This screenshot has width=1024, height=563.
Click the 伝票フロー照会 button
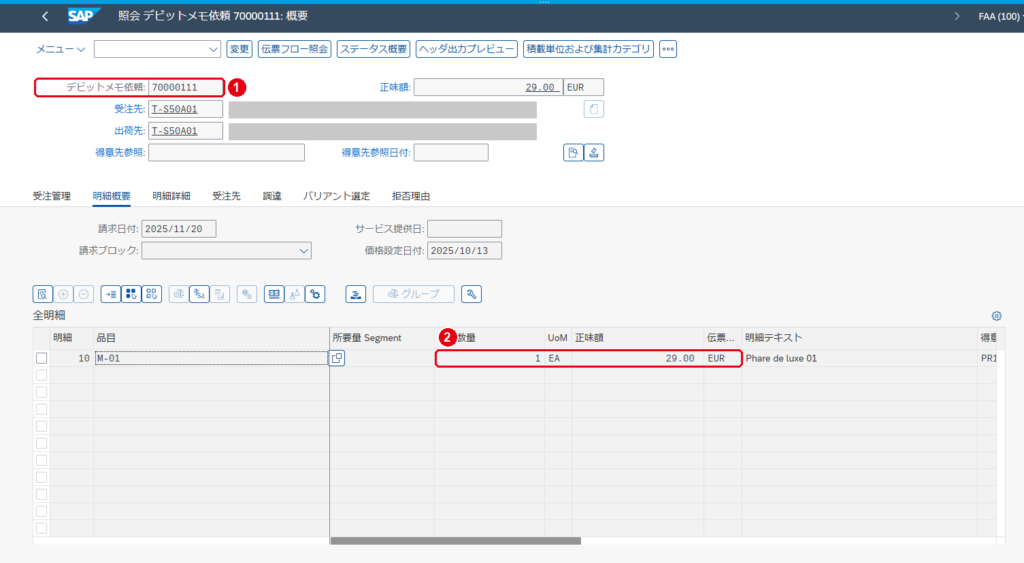click(x=295, y=49)
